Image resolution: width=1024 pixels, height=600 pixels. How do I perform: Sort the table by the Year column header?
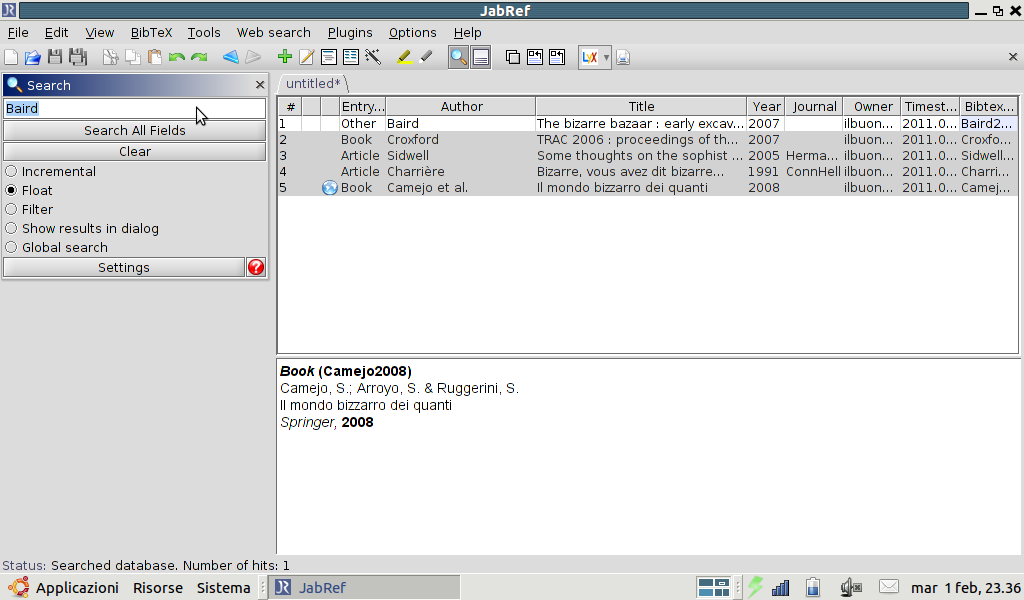pyautogui.click(x=766, y=106)
